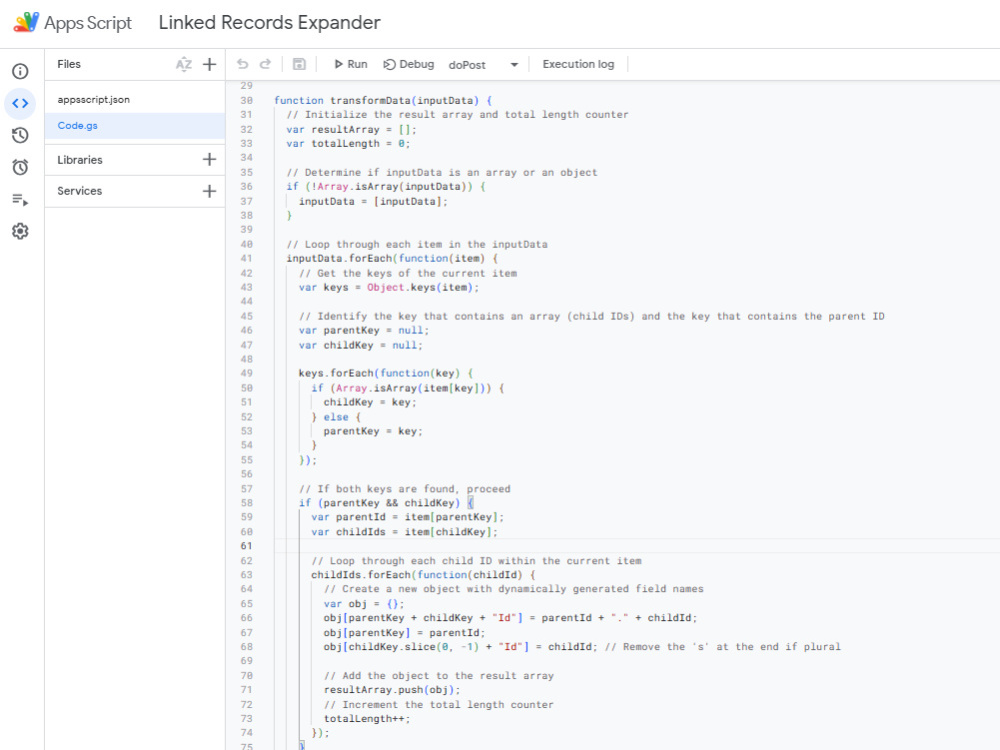Open the project Overview panel
The image size is (1000, 750).
tap(20, 71)
